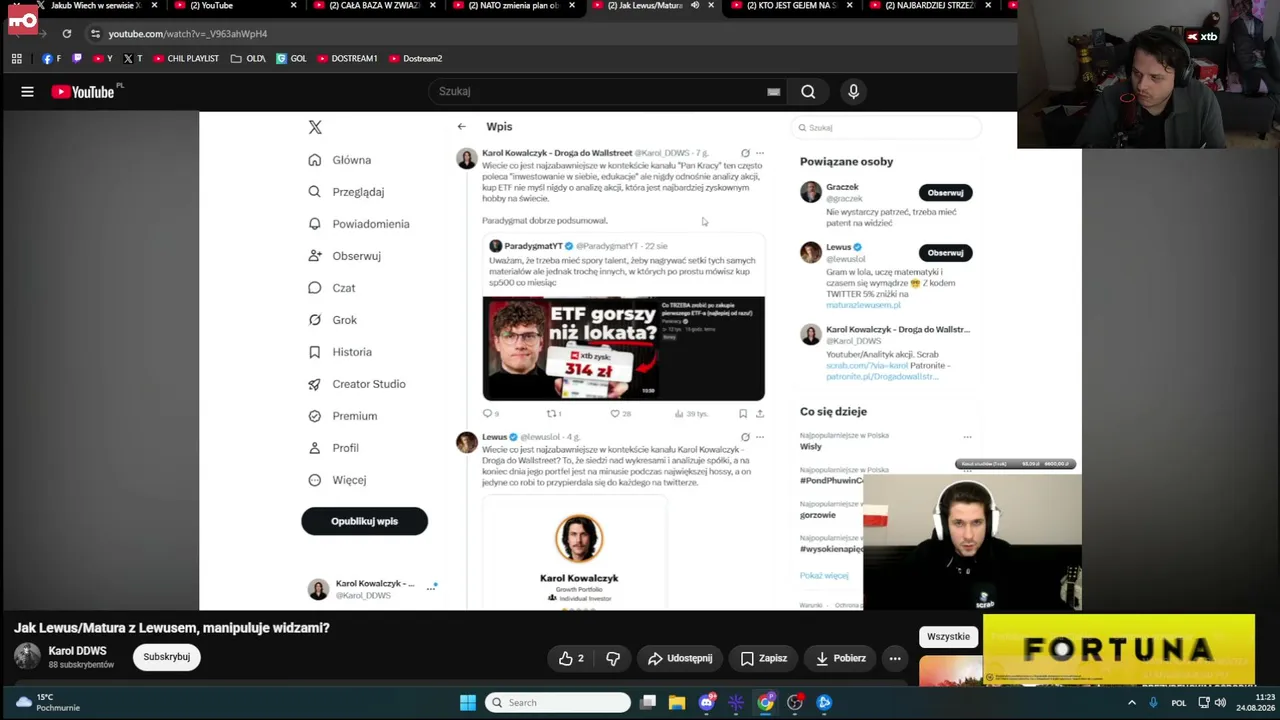Open the Windows Start menu
This screenshot has height=720, width=1280.
tap(467, 703)
